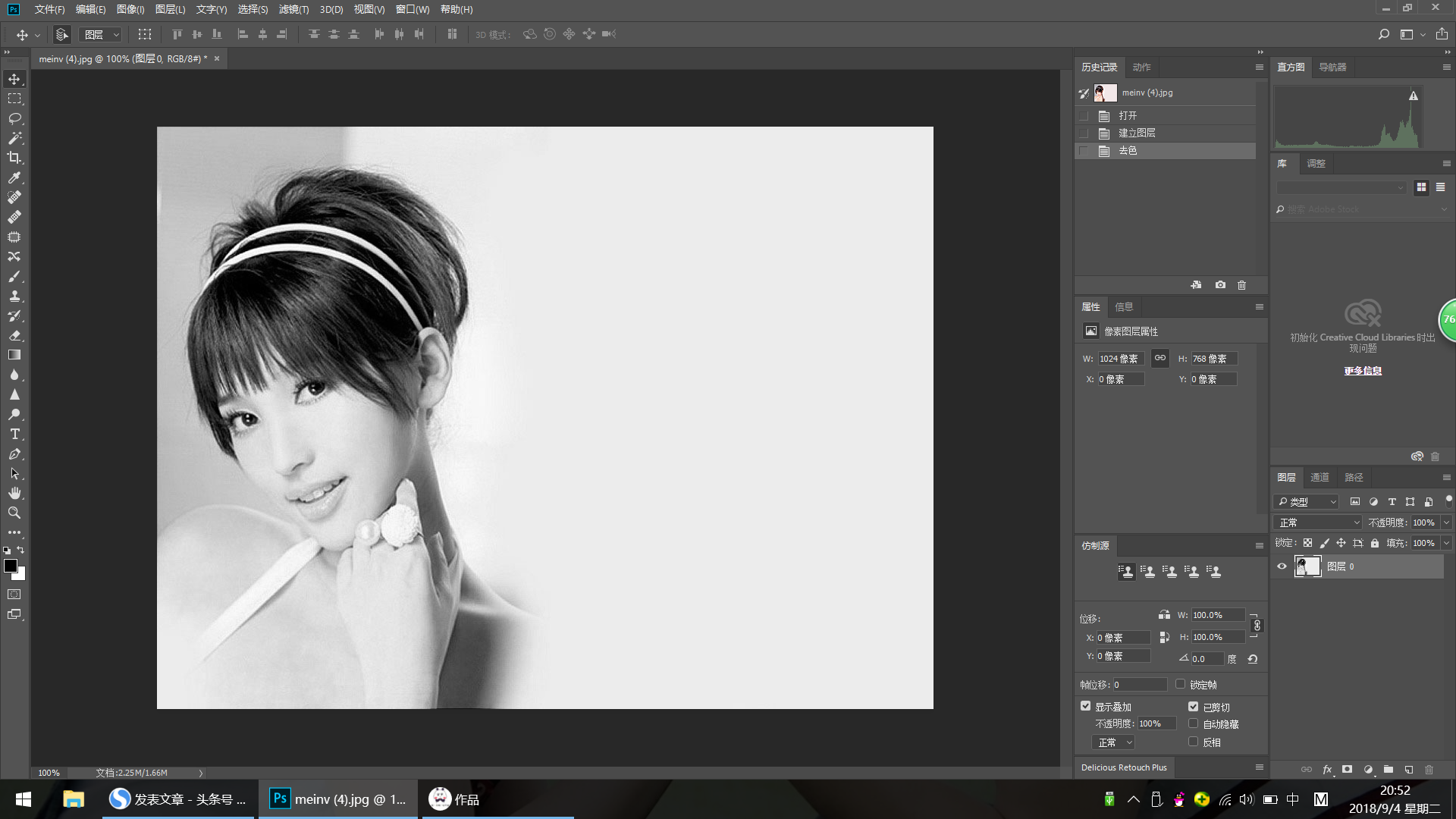Select the Hand tool
1456x819 pixels.
pyautogui.click(x=14, y=493)
